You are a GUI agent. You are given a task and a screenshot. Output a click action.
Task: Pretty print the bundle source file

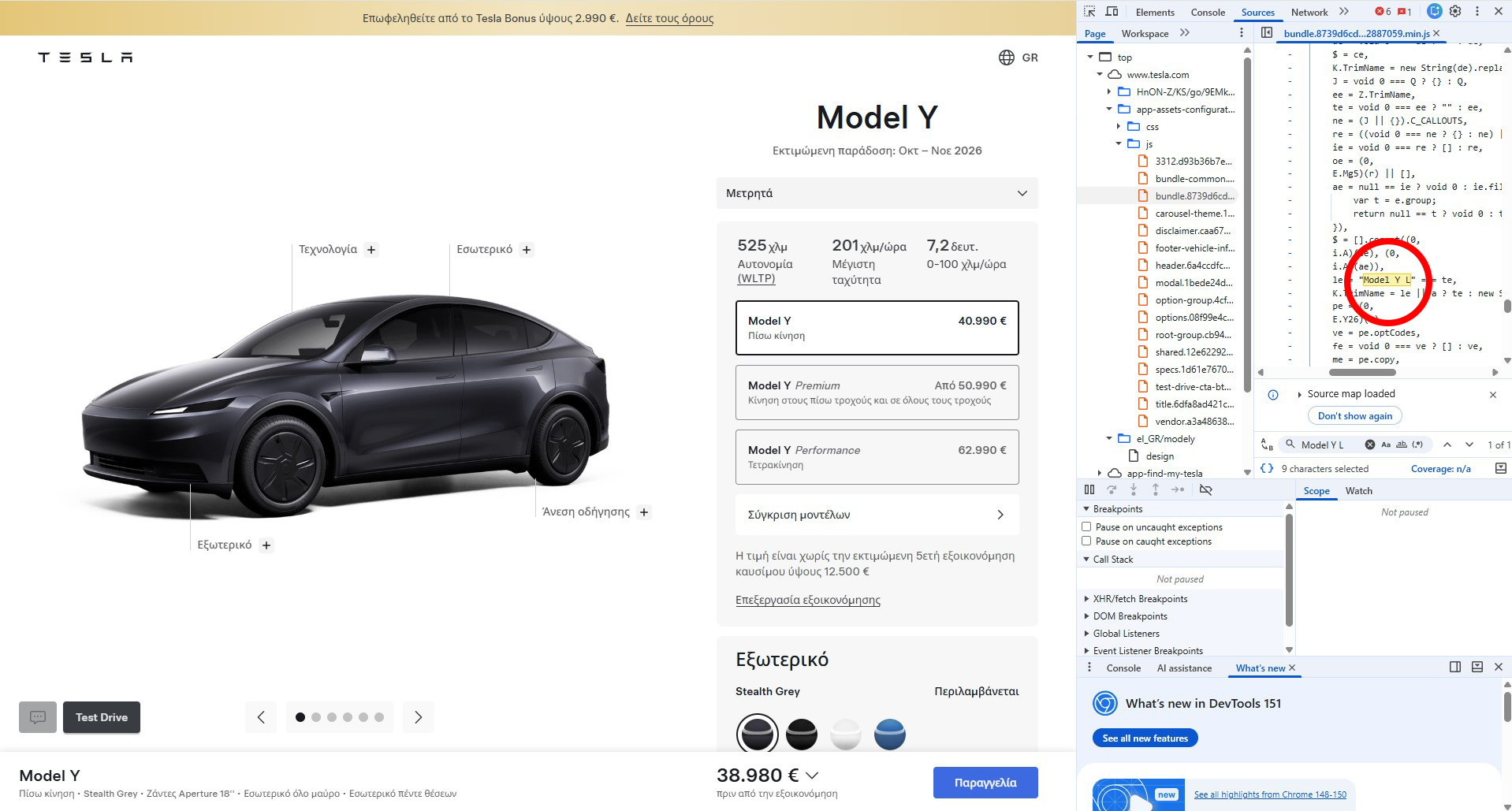(x=1267, y=468)
